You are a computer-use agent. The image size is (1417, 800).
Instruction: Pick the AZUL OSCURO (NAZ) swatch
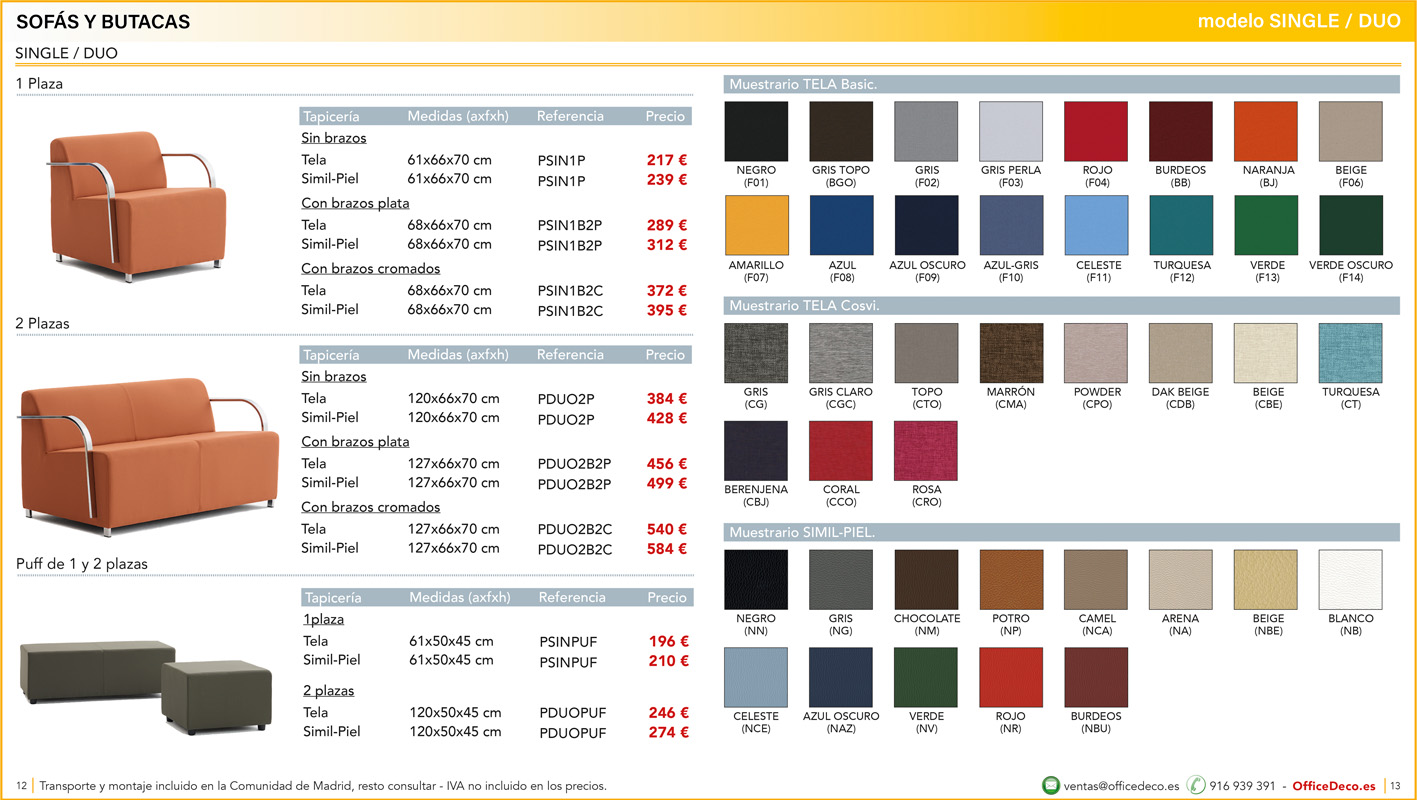pos(841,678)
